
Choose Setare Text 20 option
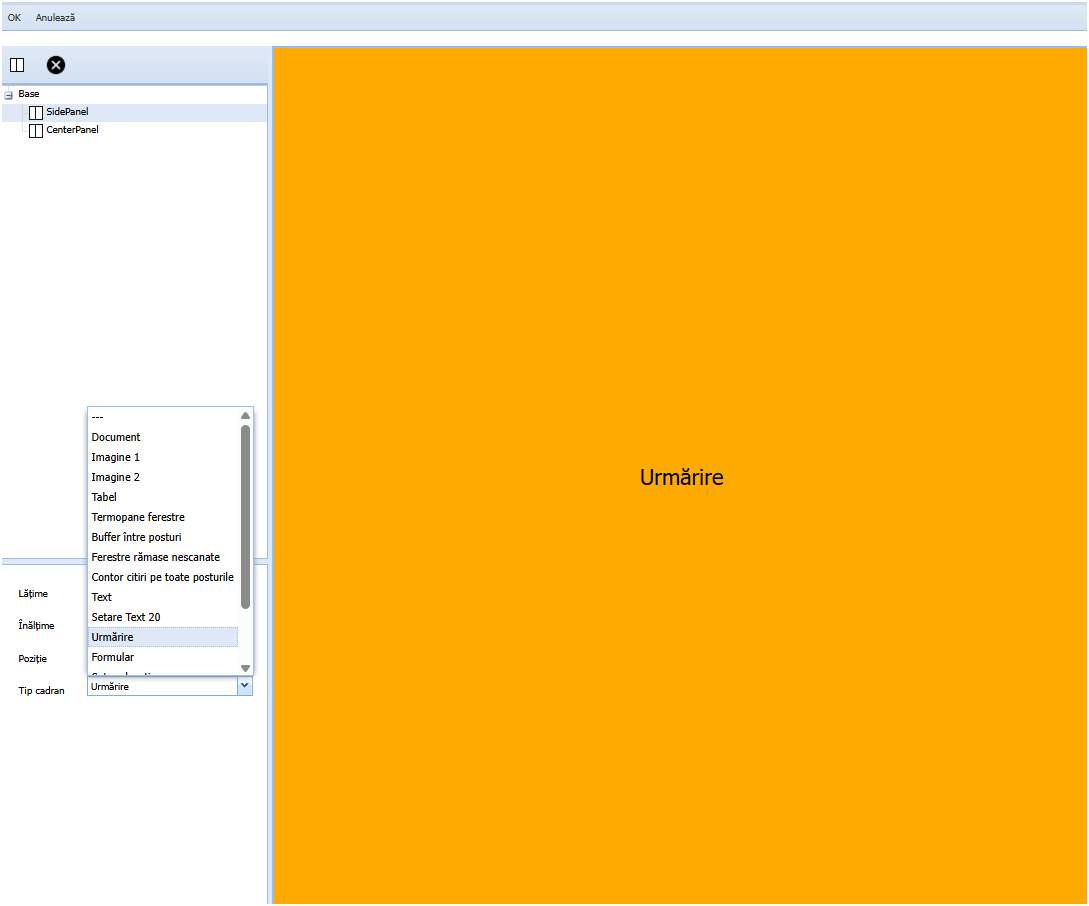point(163,617)
